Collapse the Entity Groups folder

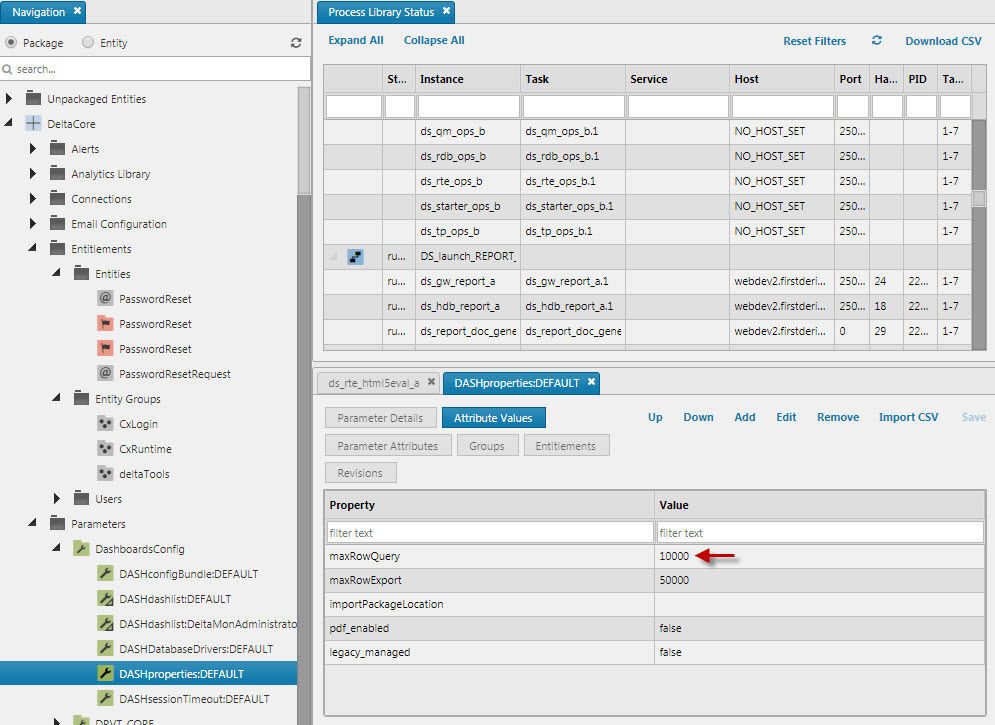[x=56, y=398]
